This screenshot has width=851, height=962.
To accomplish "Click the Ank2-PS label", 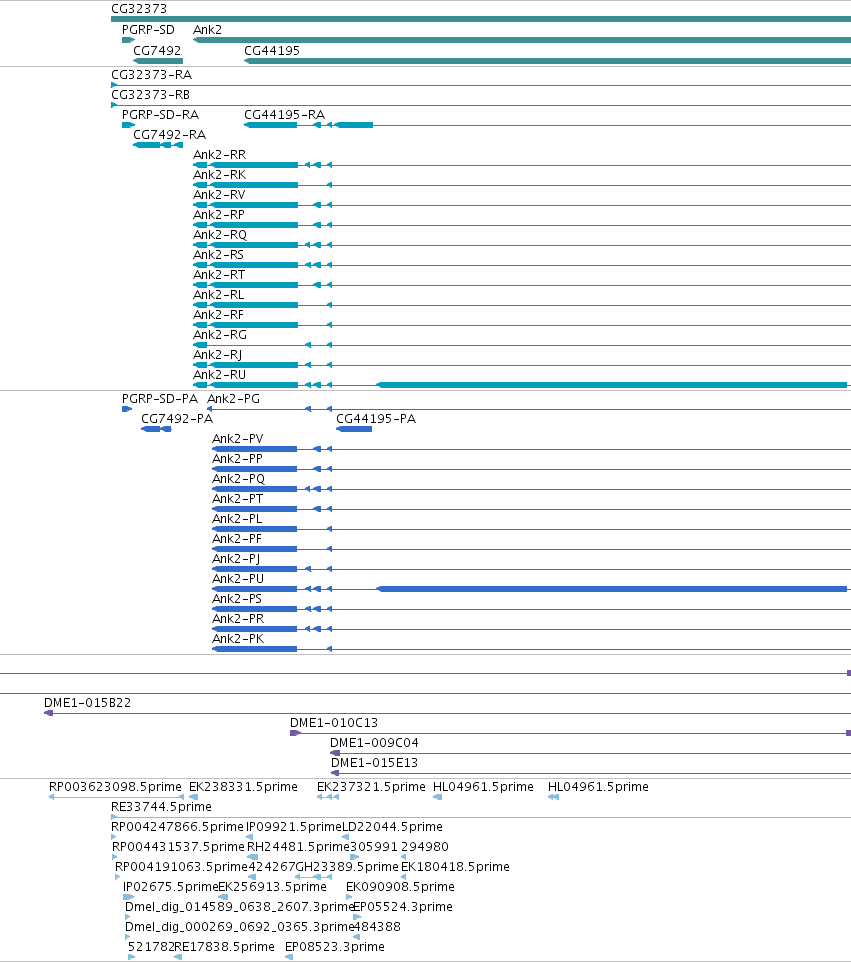I will pos(236,598).
